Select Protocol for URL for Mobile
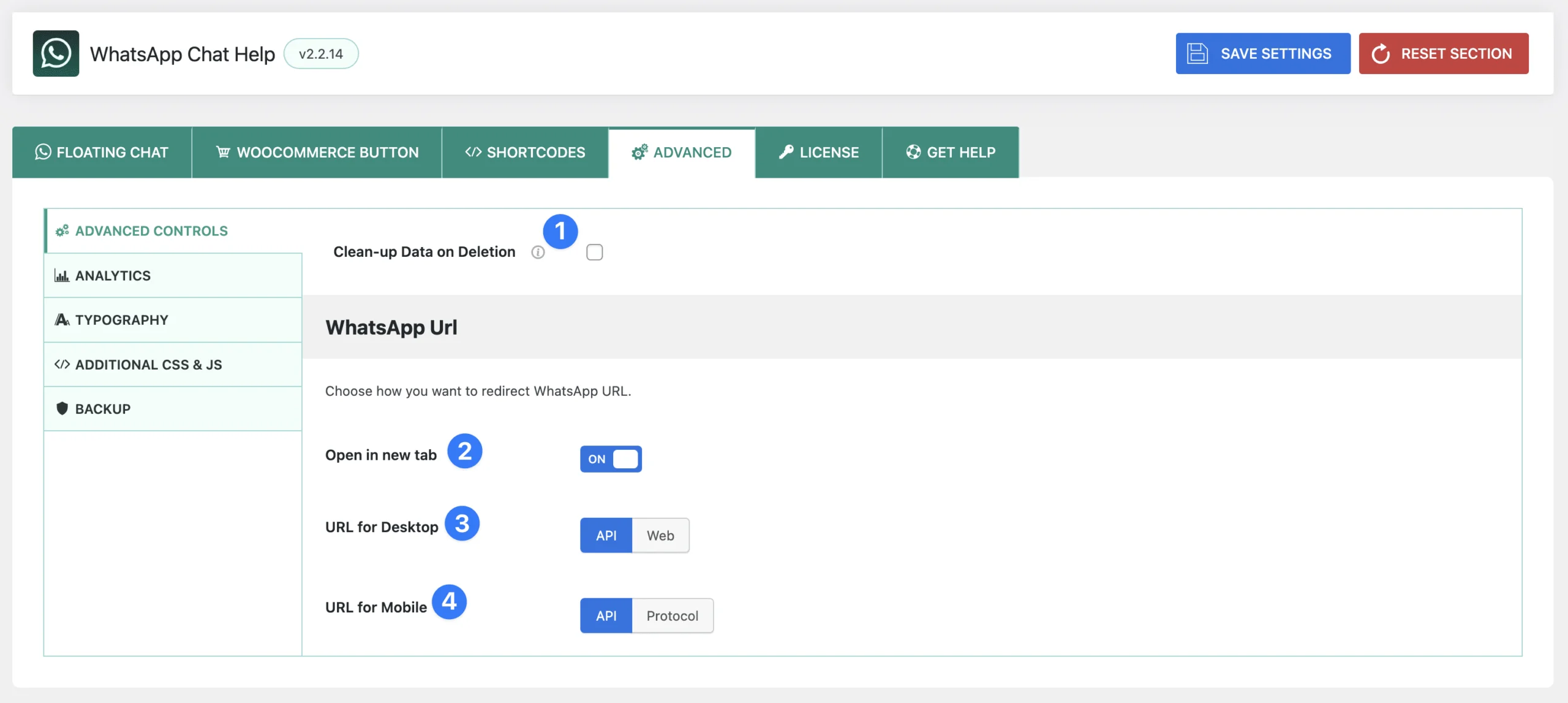Image resolution: width=1568 pixels, height=703 pixels. pyautogui.click(x=673, y=616)
